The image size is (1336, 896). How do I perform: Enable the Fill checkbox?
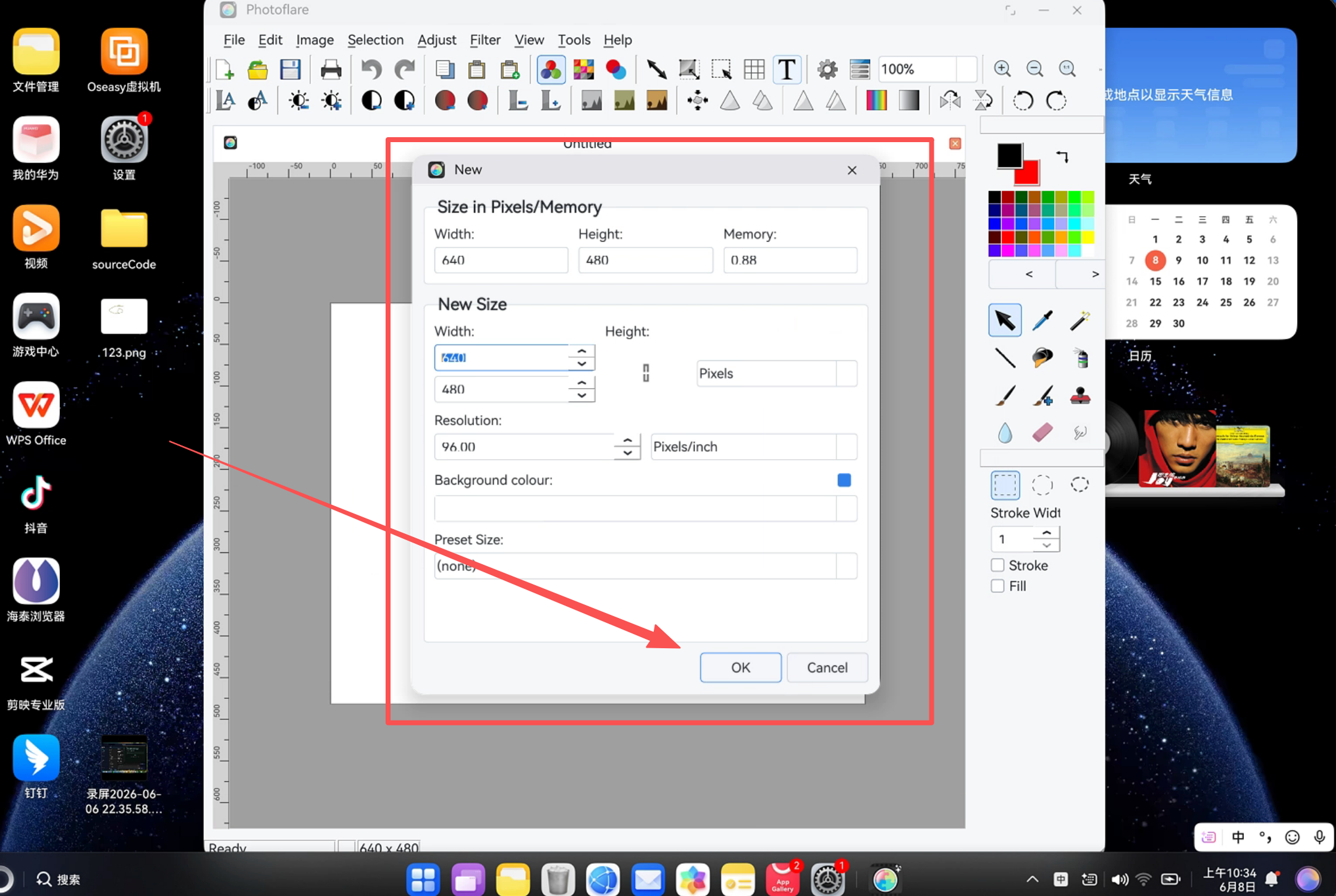997,585
